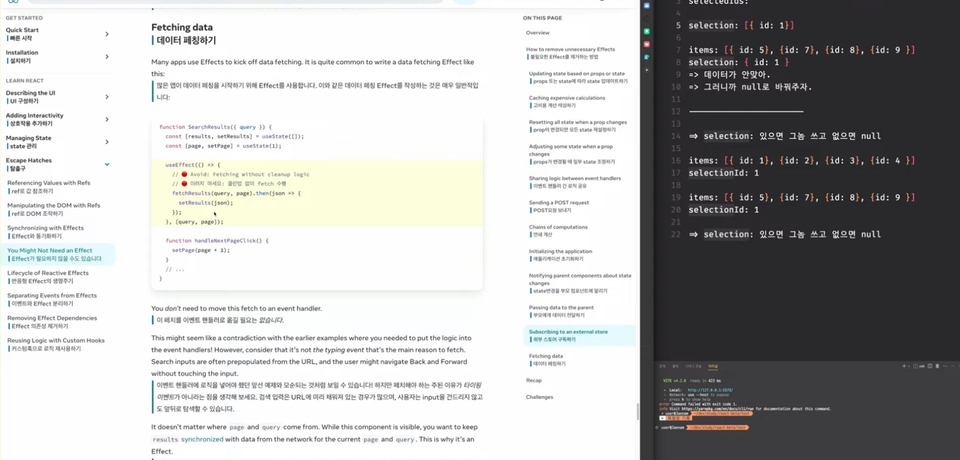Place cursor on editor line 10 null text

click(750, 87)
